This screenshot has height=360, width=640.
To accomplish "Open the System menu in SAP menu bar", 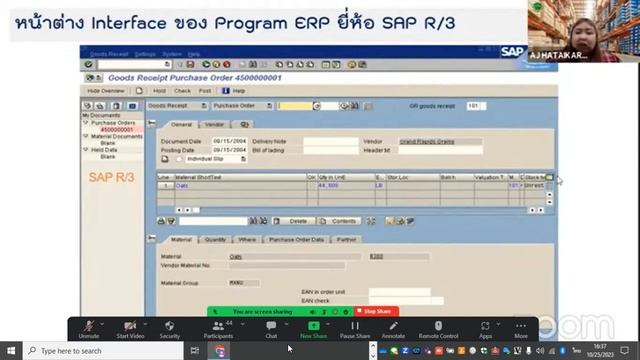I will tap(172, 54).
